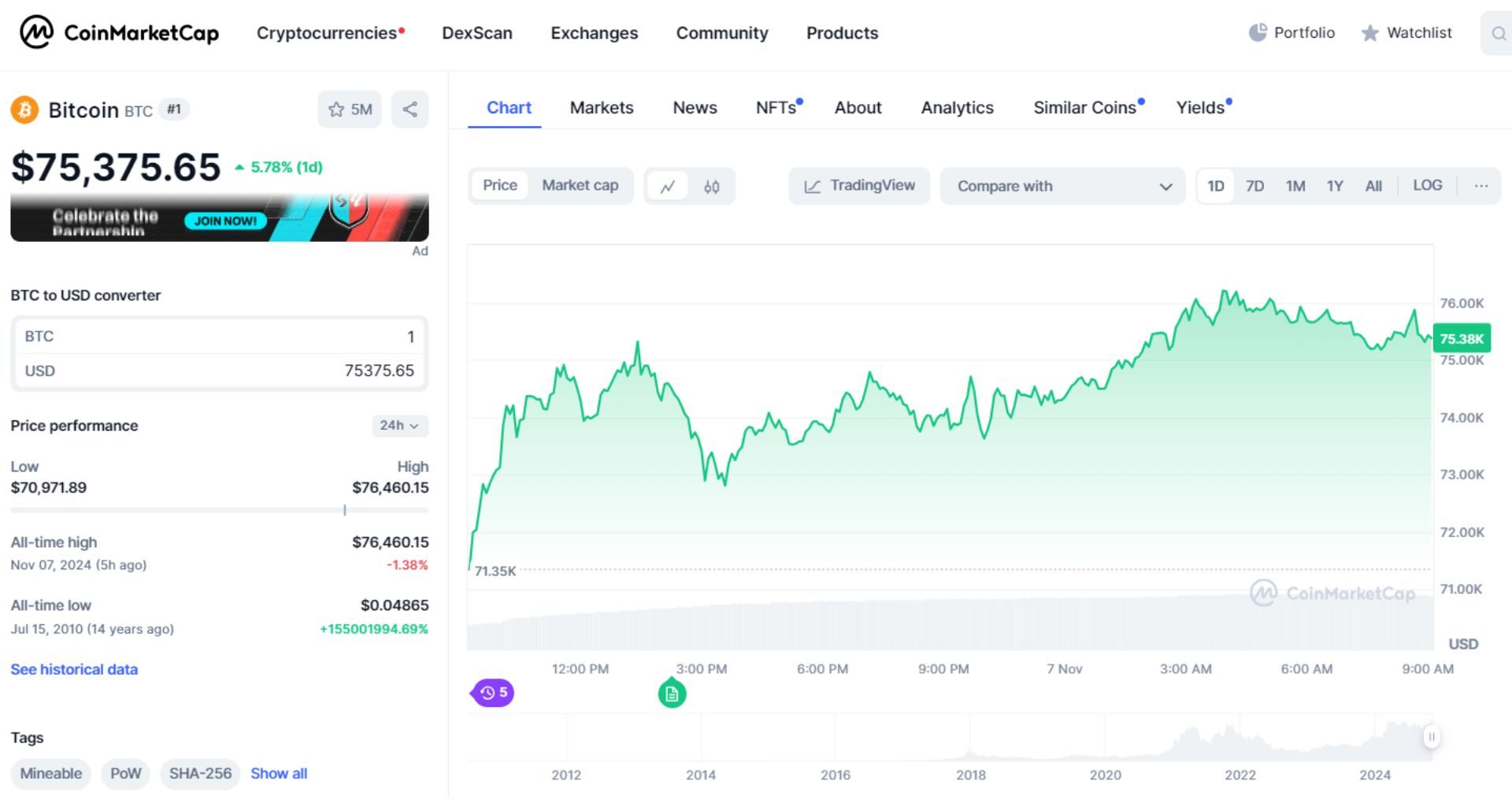Open the chart options ellipsis menu
The height and width of the screenshot is (803, 1512).
[1481, 185]
